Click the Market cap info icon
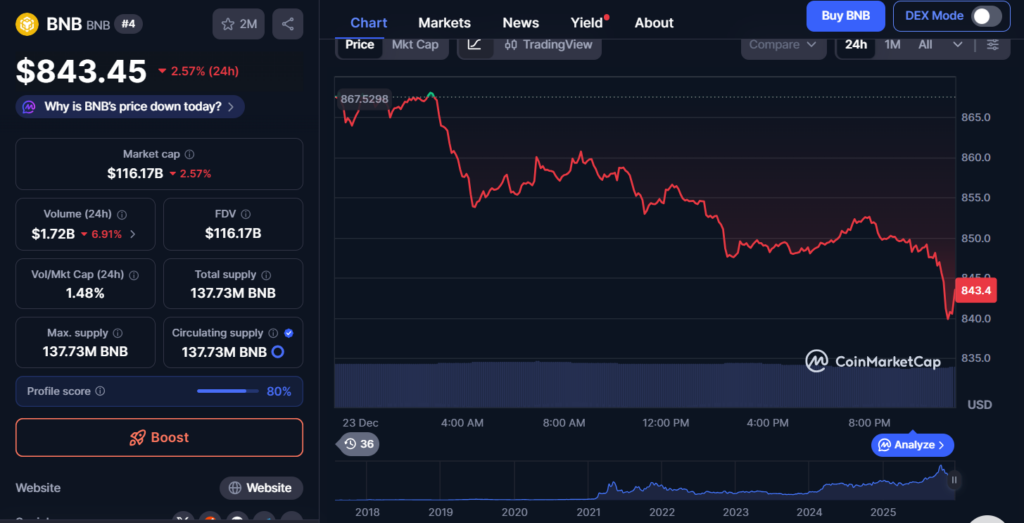The image size is (1024, 523). coord(190,155)
